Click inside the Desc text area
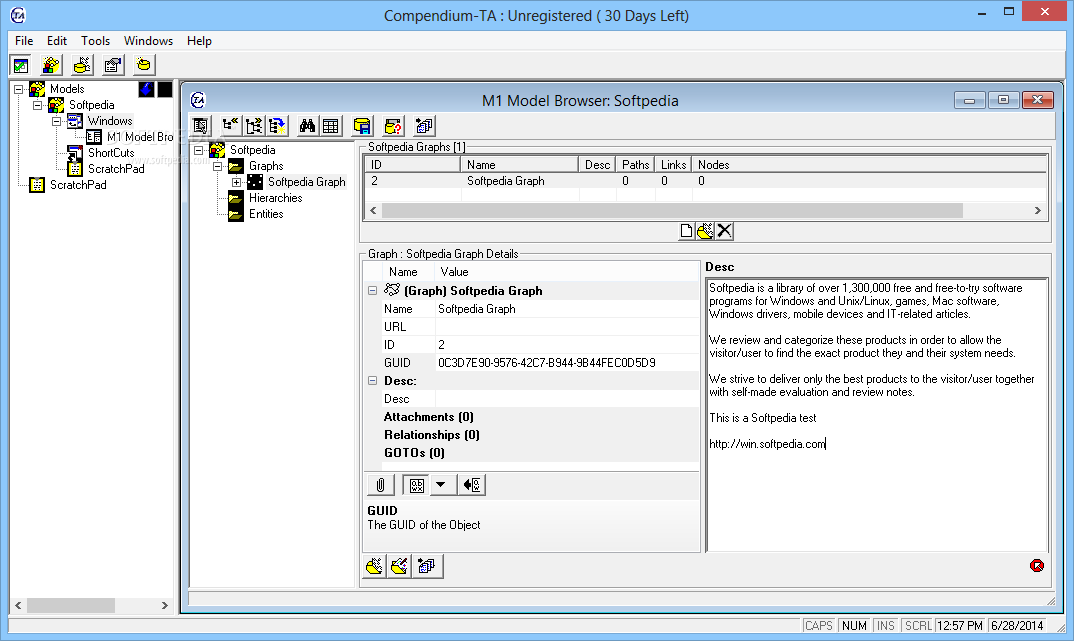1074x641 pixels. click(x=877, y=414)
